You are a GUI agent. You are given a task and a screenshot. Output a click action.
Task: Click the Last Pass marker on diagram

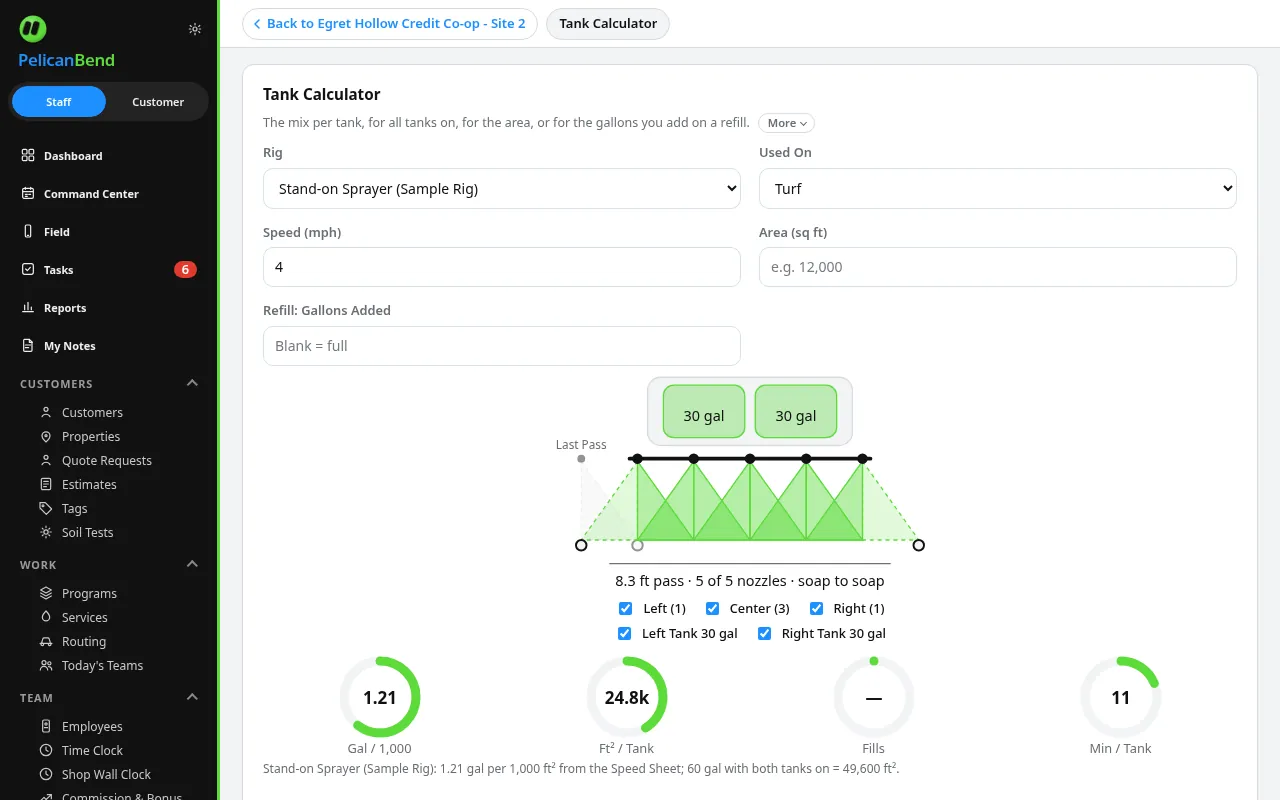tap(581, 459)
